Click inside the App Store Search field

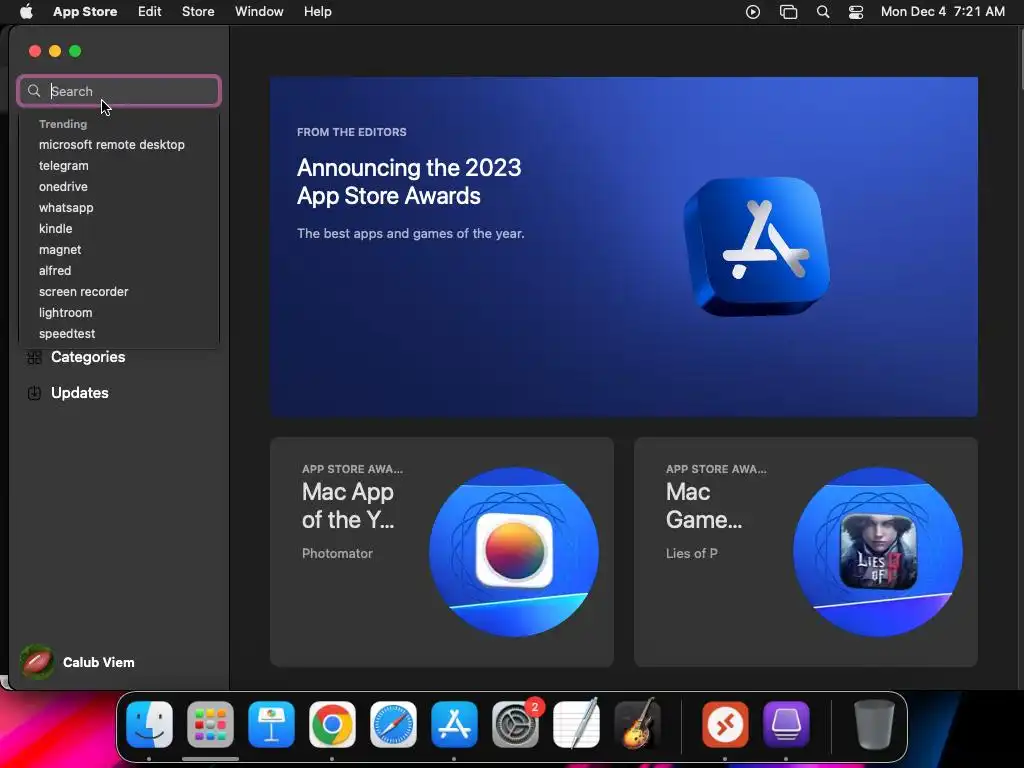pyautogui.click(x=119, y=91)
